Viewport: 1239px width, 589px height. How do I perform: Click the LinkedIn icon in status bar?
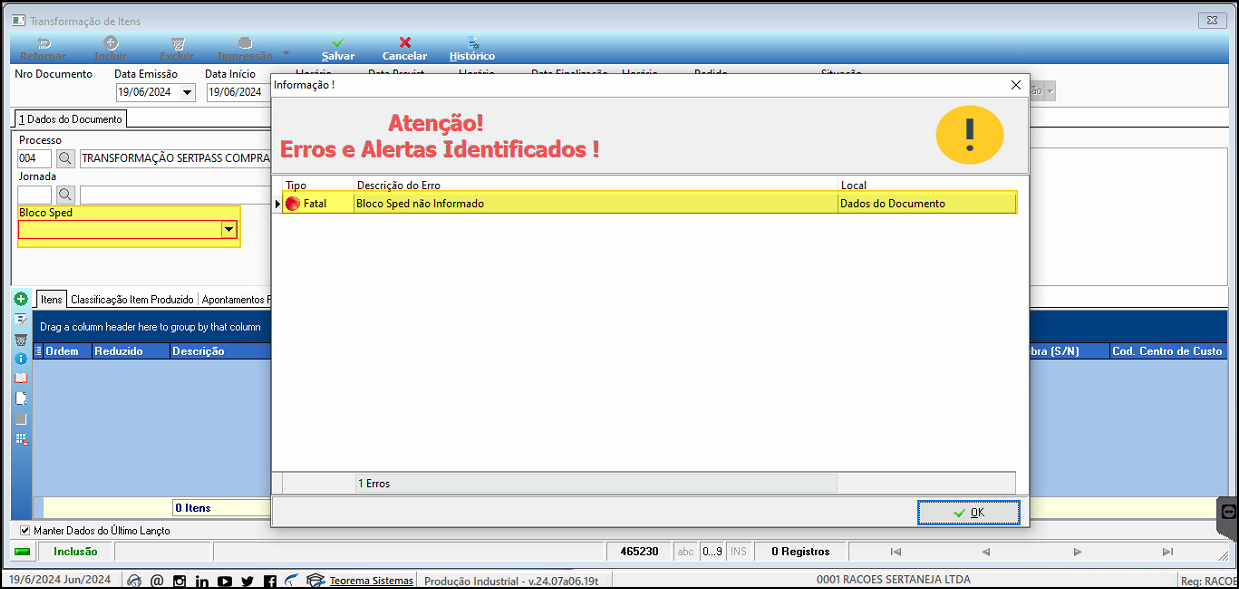[202, 580]
